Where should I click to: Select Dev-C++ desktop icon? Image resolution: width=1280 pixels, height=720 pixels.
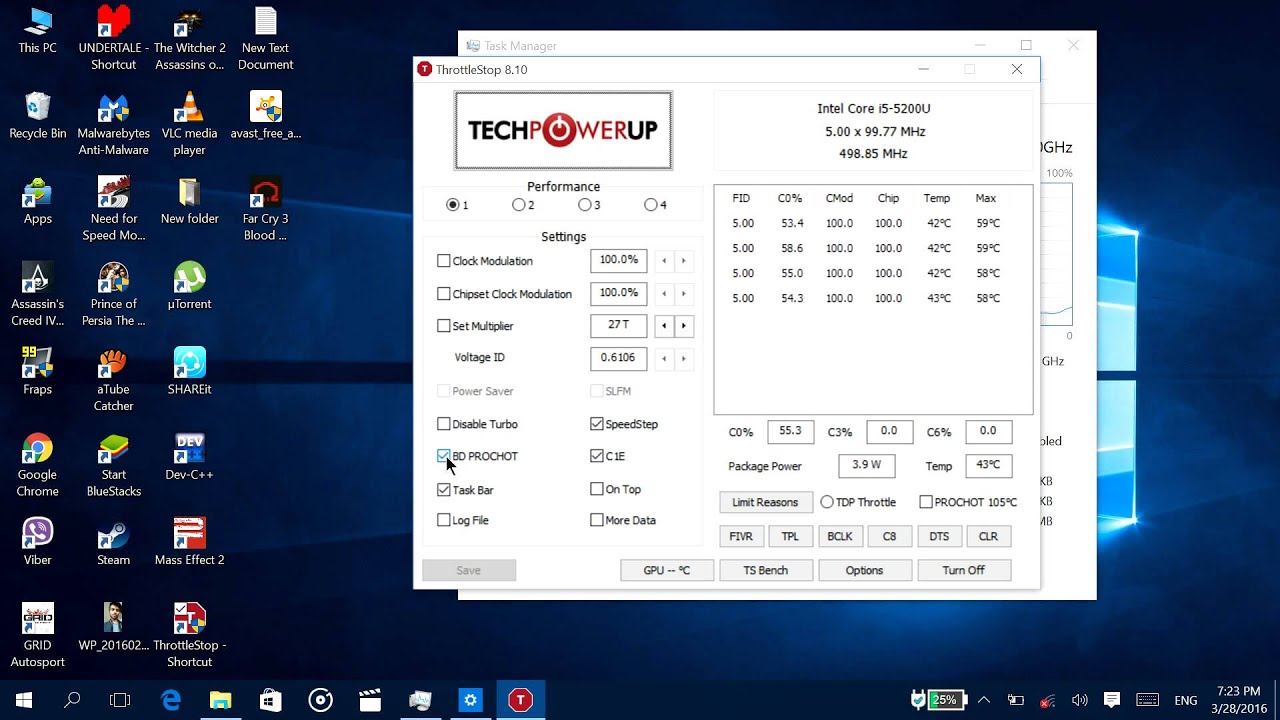coord(189,456)
